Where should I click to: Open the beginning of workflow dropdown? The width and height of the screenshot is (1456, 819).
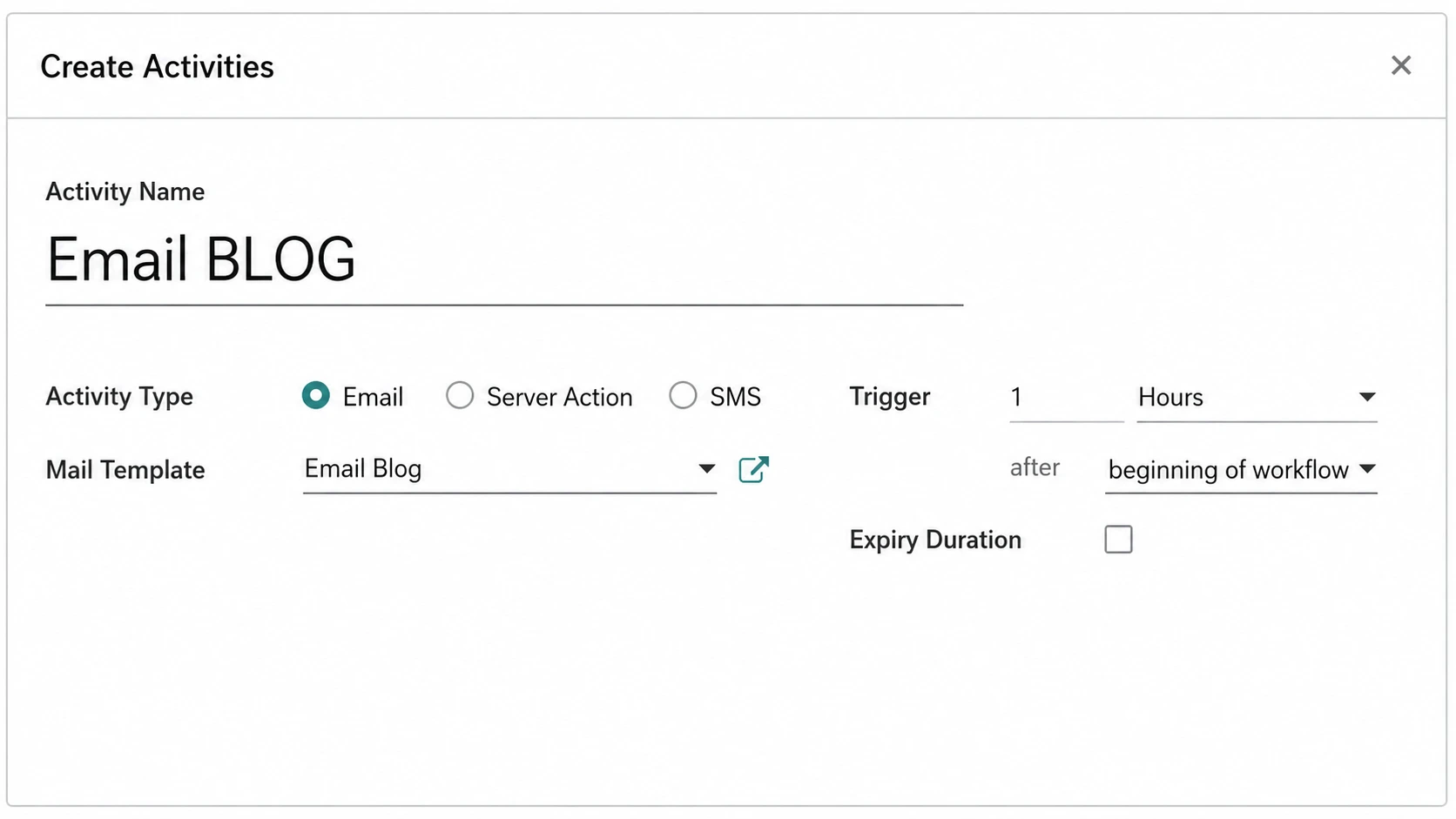point(1241,471)
